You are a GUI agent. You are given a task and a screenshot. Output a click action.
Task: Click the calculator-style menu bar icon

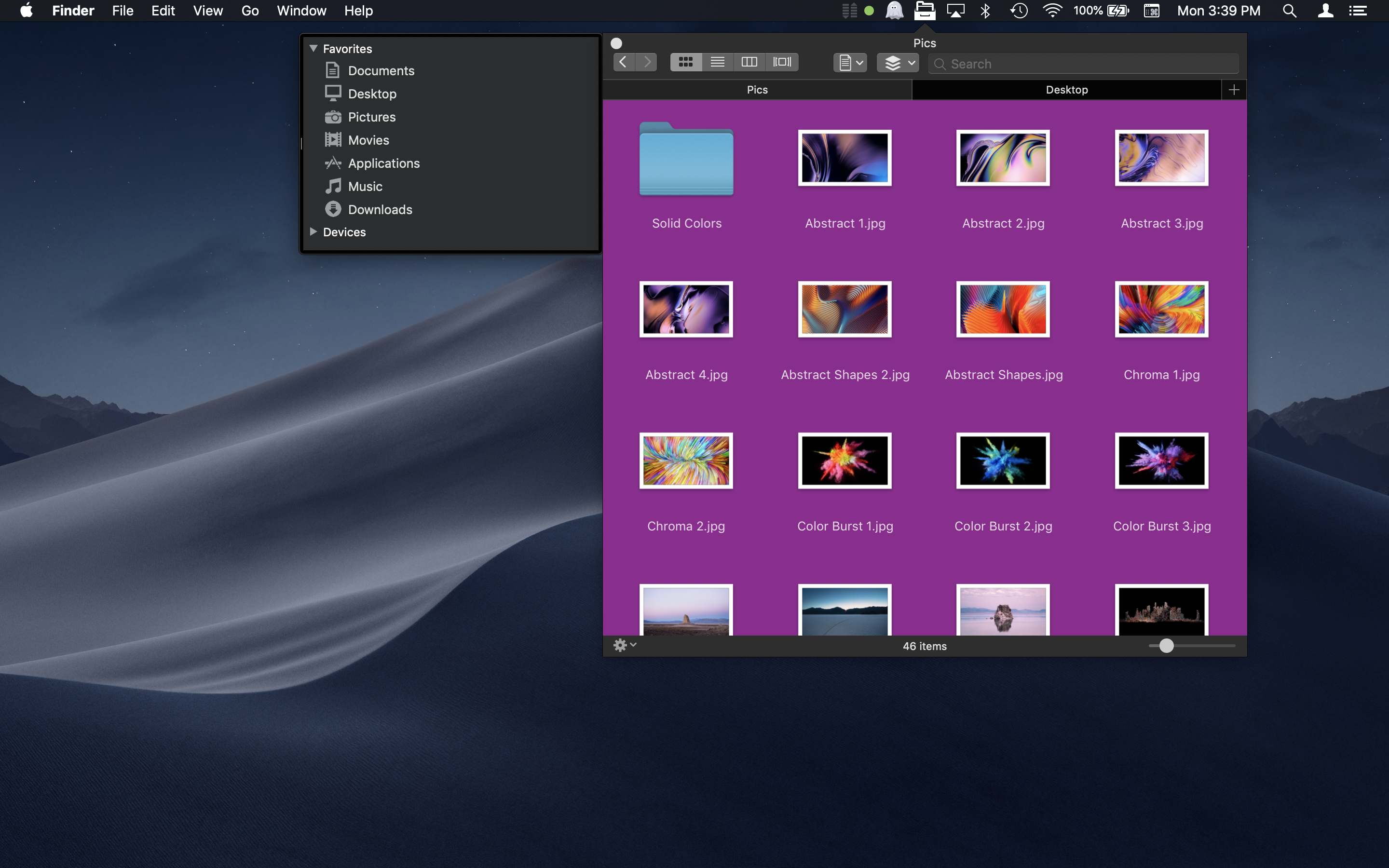click(1151, 10)
